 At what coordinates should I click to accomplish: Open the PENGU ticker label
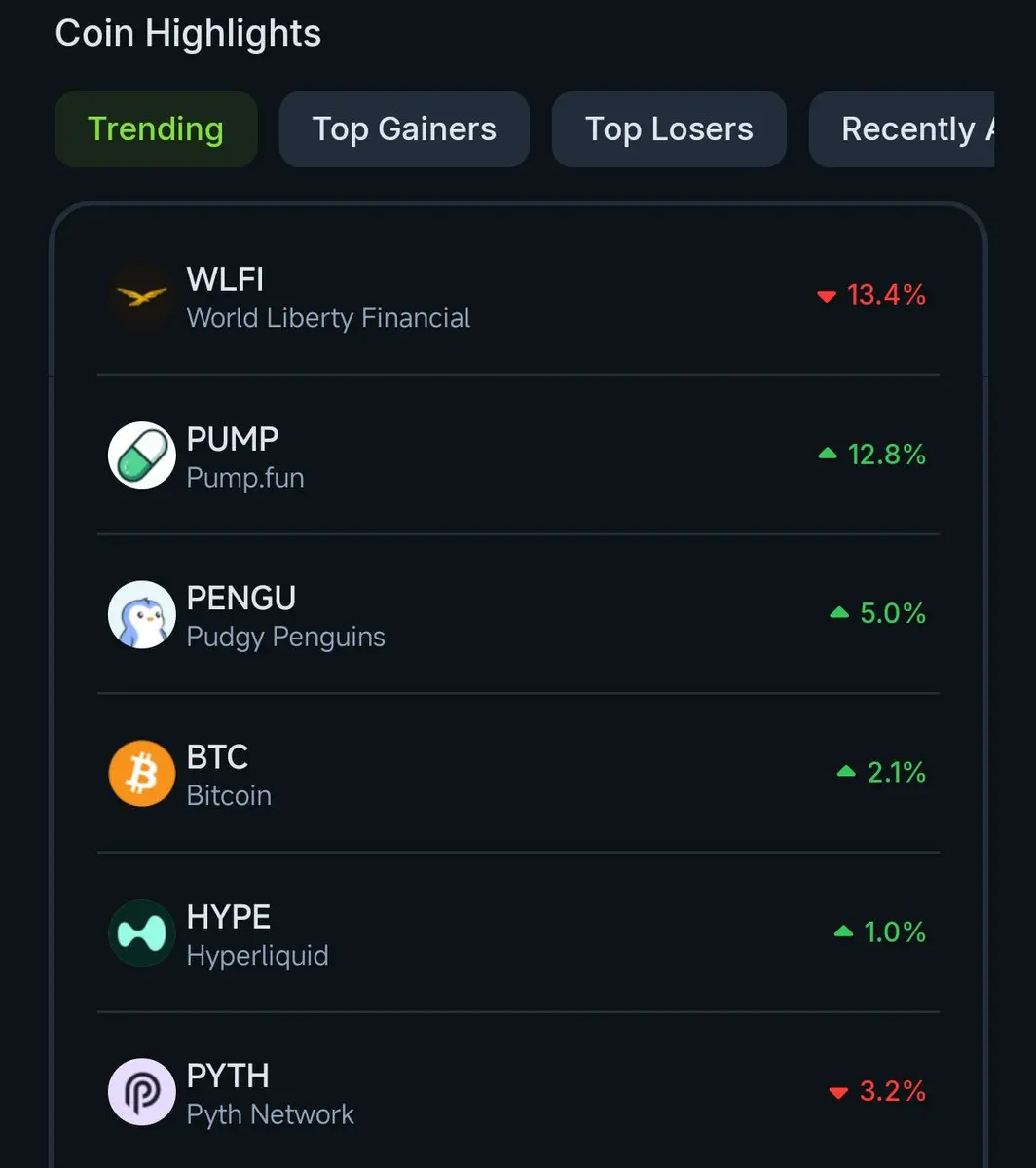(240, 598)
